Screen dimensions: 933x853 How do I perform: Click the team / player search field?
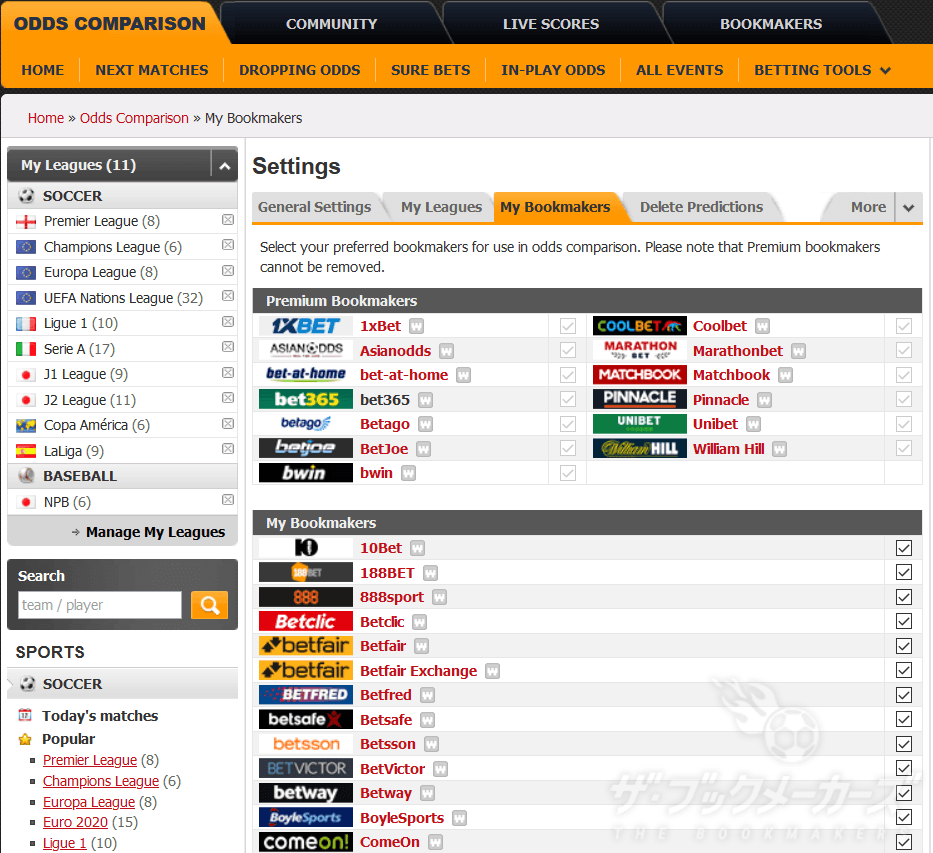[x=99, y=605]
